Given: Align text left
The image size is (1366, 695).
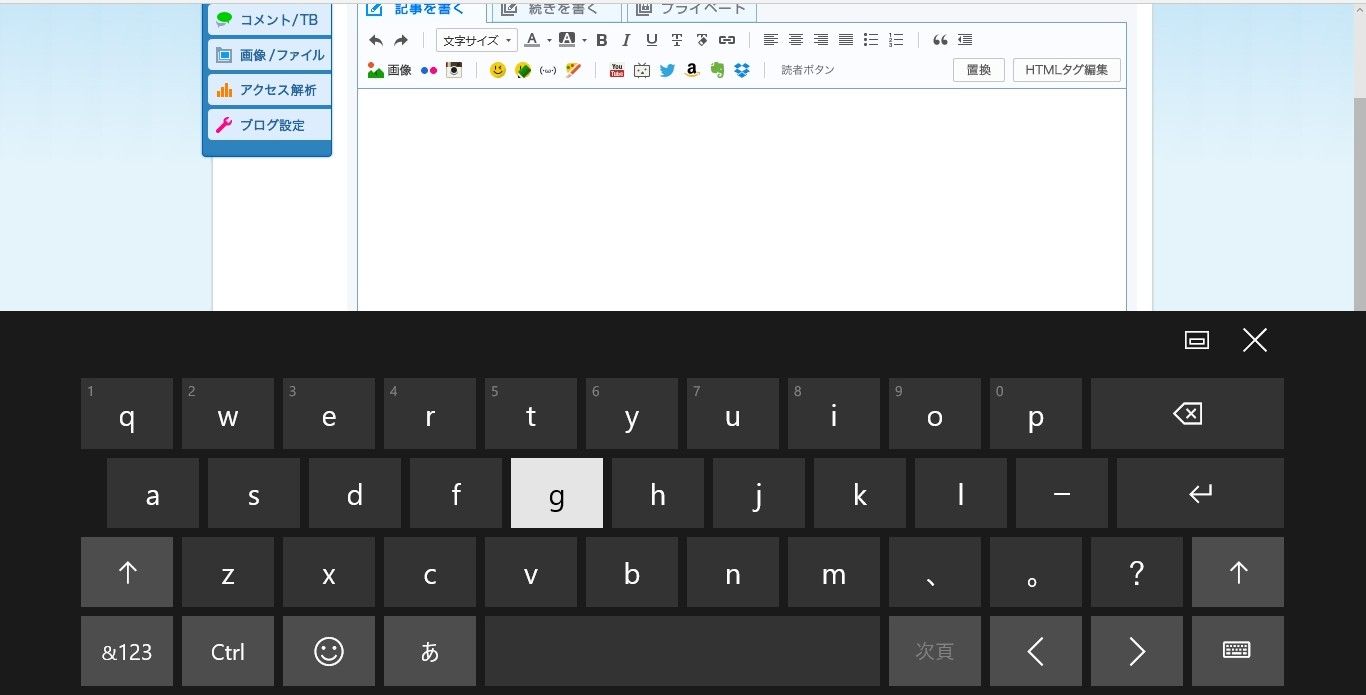Looking at the screenshot, I should pos(771,40).
